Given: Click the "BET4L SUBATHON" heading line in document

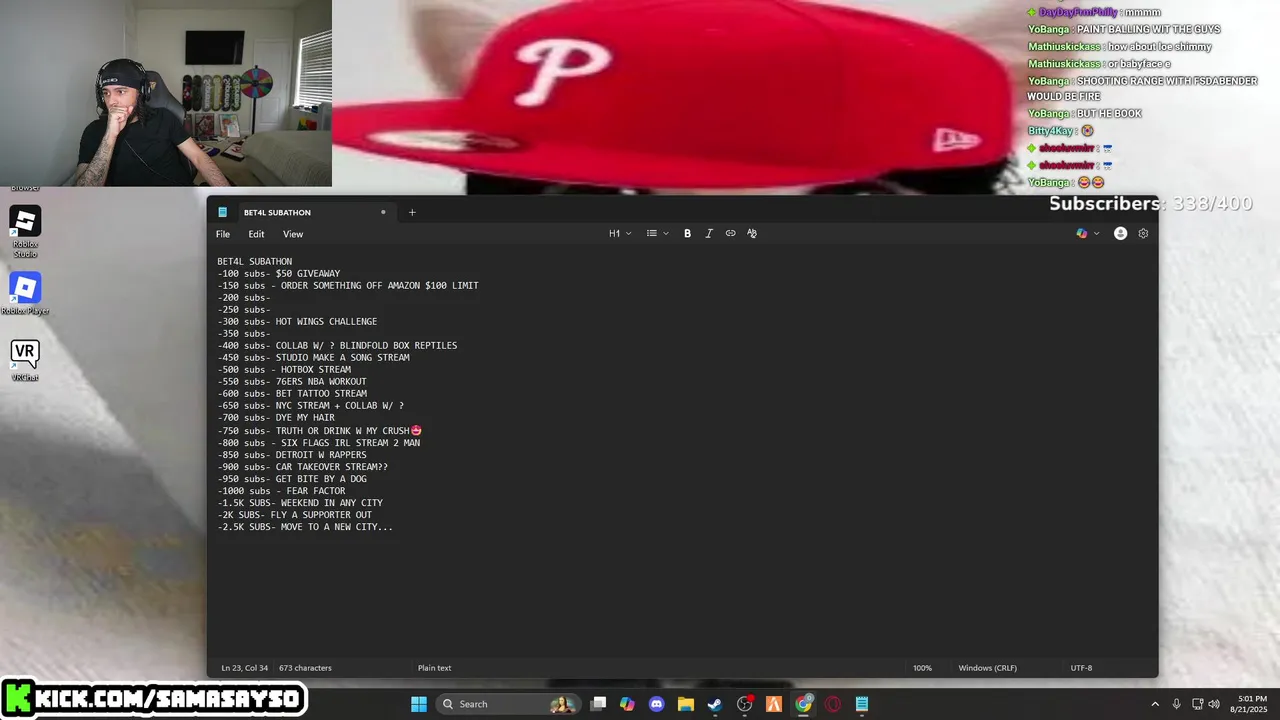Looking at the screenshot, I should [x=255, y=262].
